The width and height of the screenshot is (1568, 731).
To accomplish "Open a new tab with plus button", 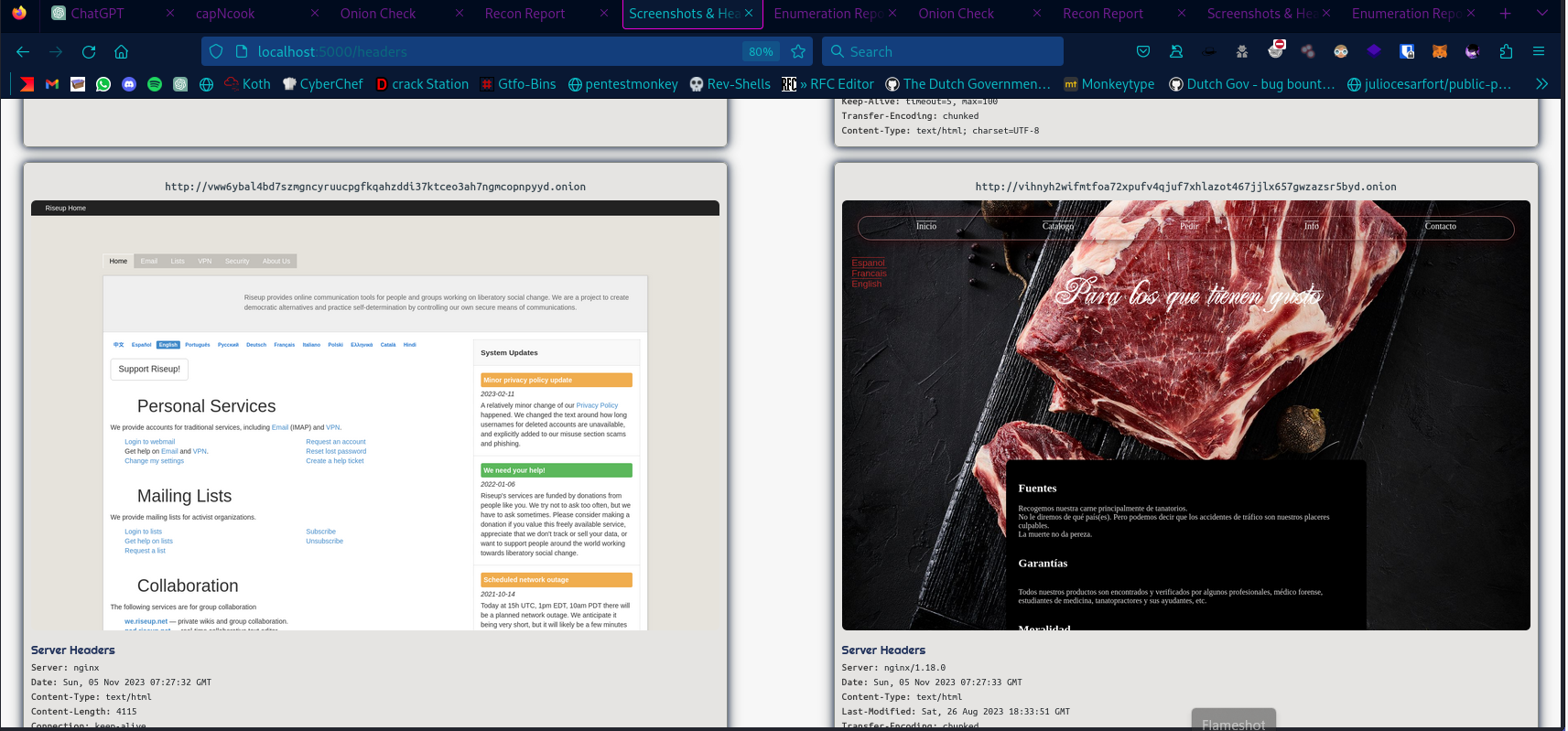I will pyautogui.click(x=1506, y=14).
